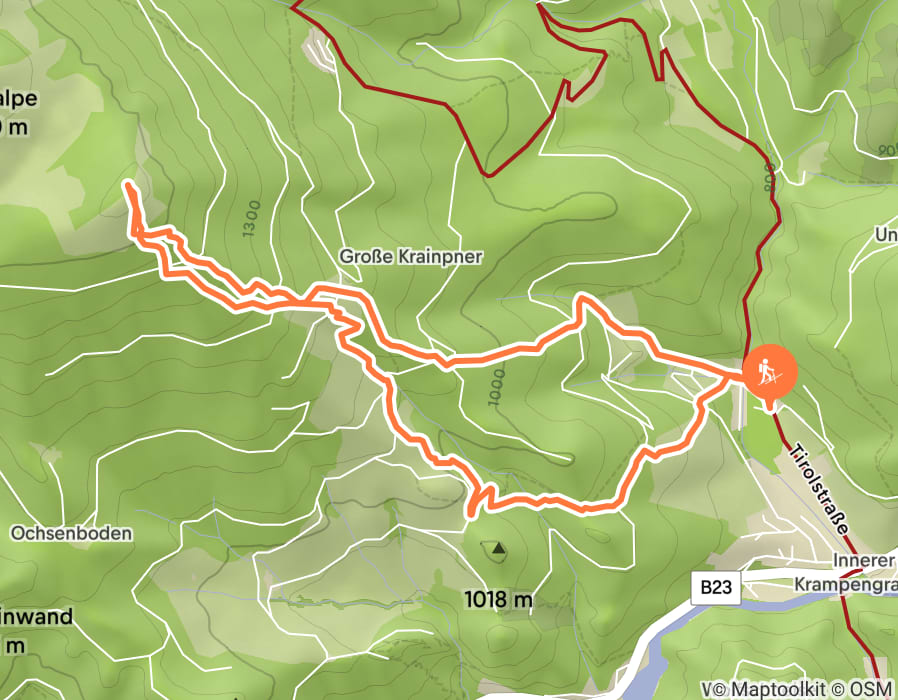Open the OSM attribution link
The width and height of the screenshot is (898, 700).
click(871, 689)
